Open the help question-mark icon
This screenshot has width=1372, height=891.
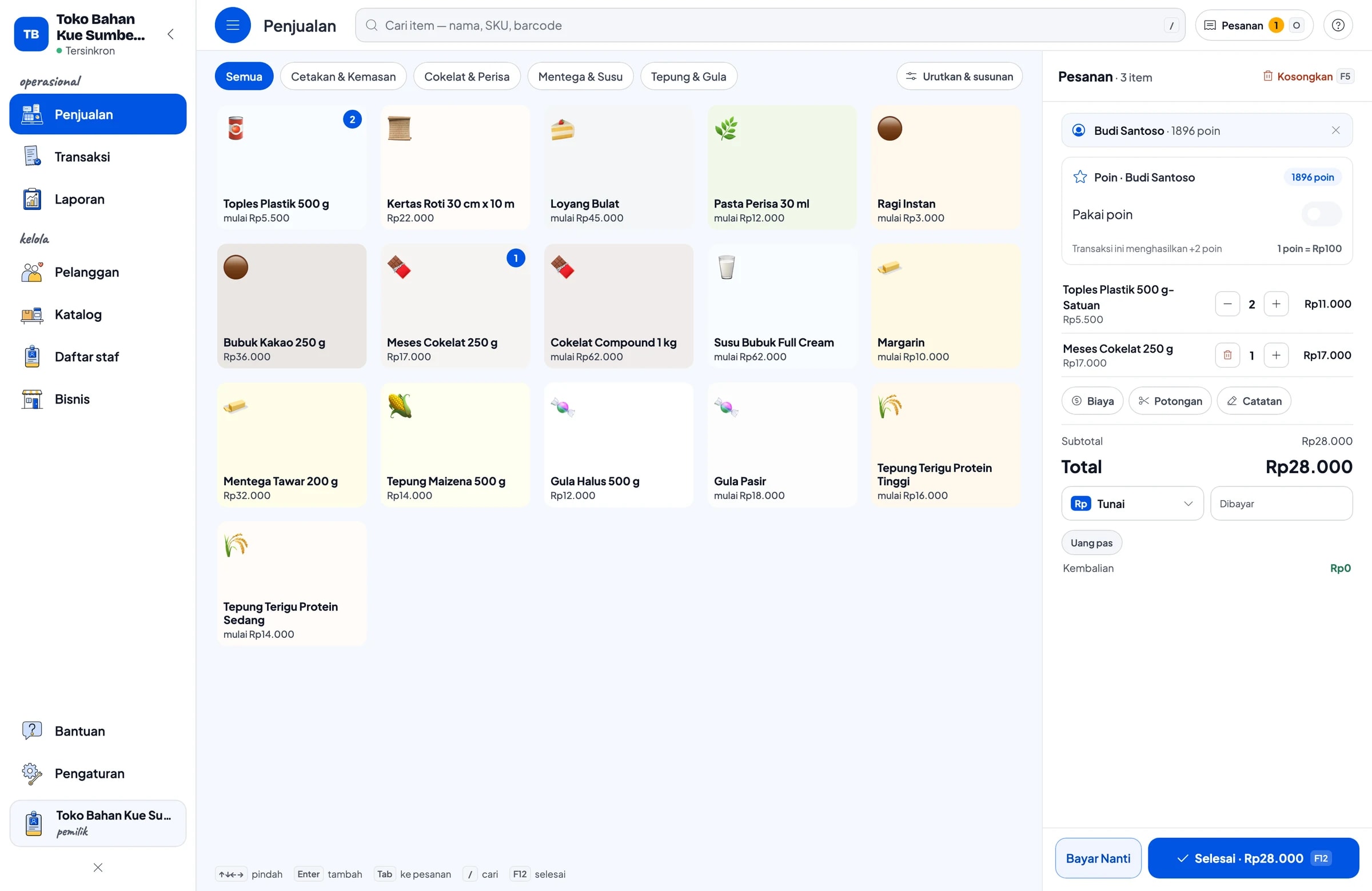[x=1337, y=25]
